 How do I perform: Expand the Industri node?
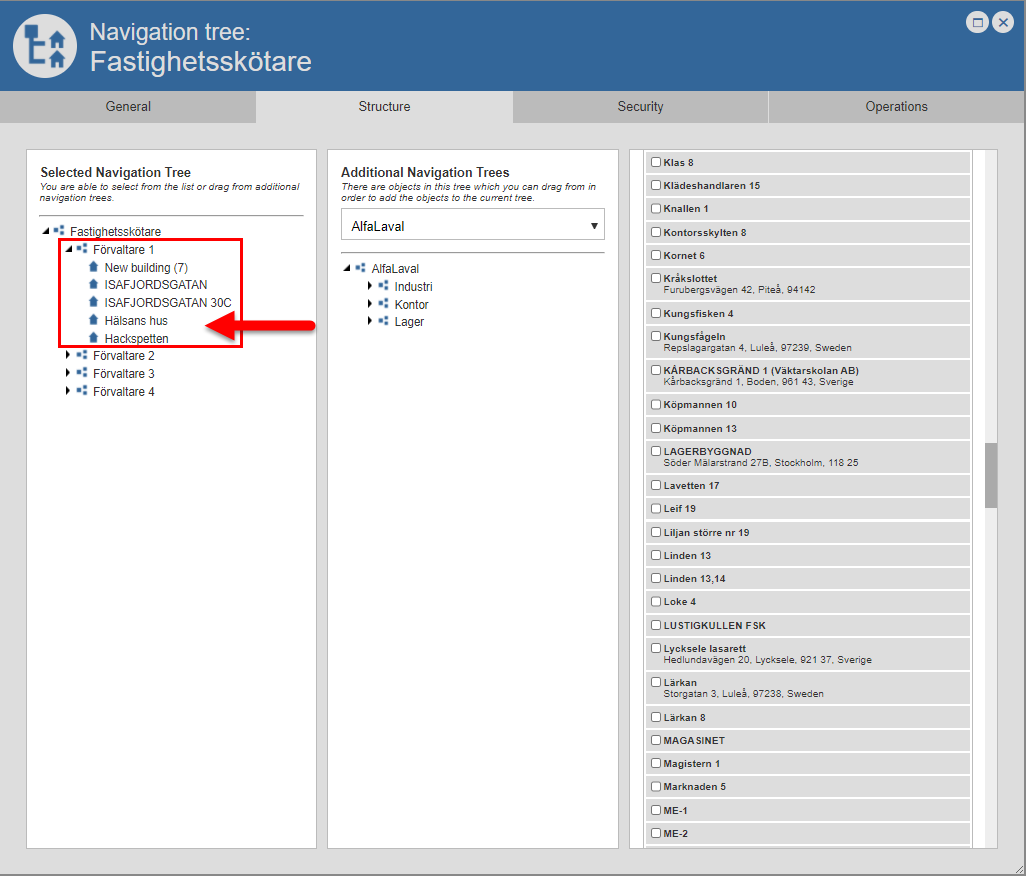369,285
